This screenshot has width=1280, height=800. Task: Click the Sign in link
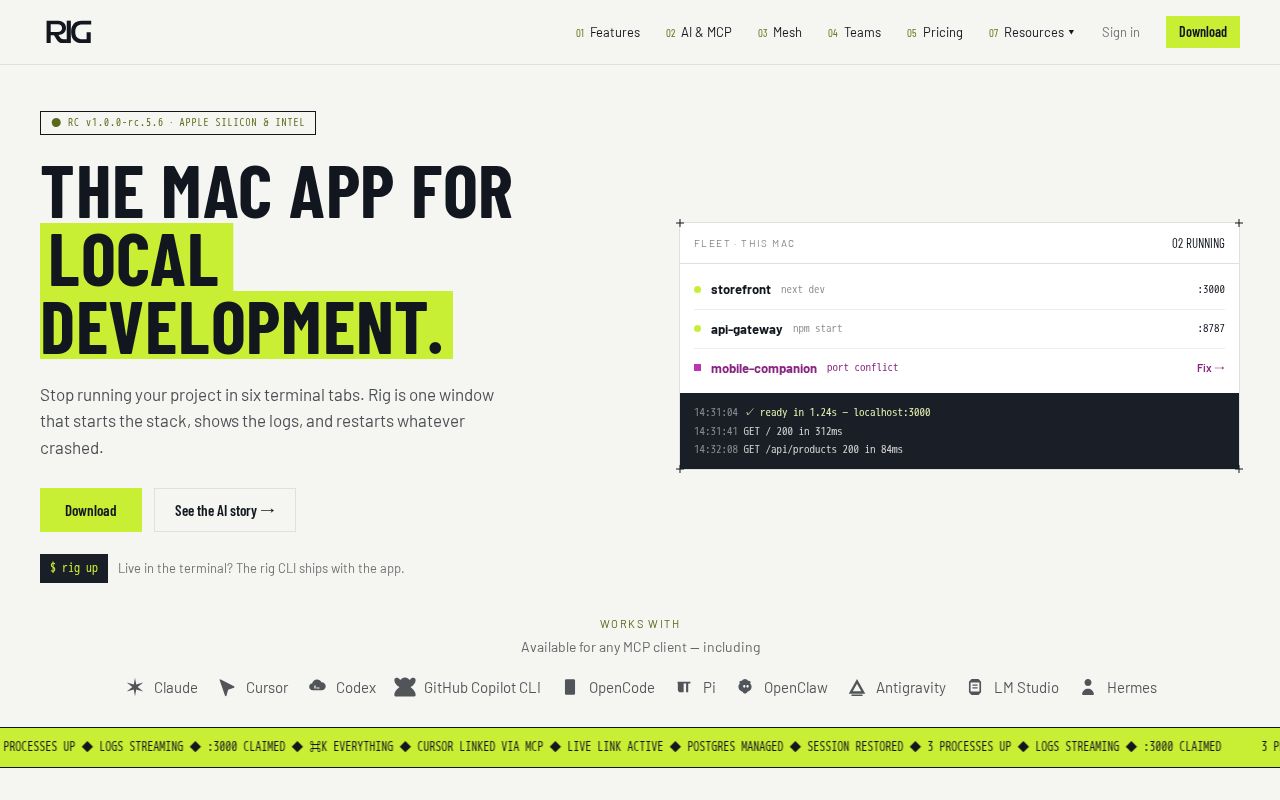1121,32
